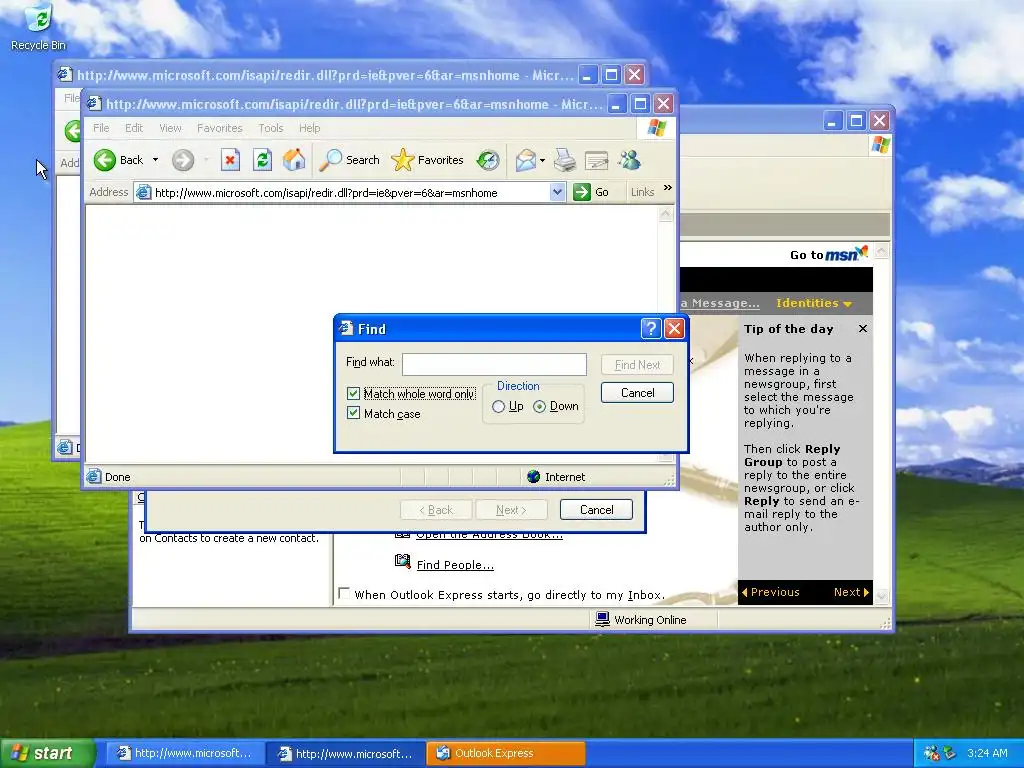Click the Next button in the wizard dialog

pyautogui.click(x=511, y=509)
